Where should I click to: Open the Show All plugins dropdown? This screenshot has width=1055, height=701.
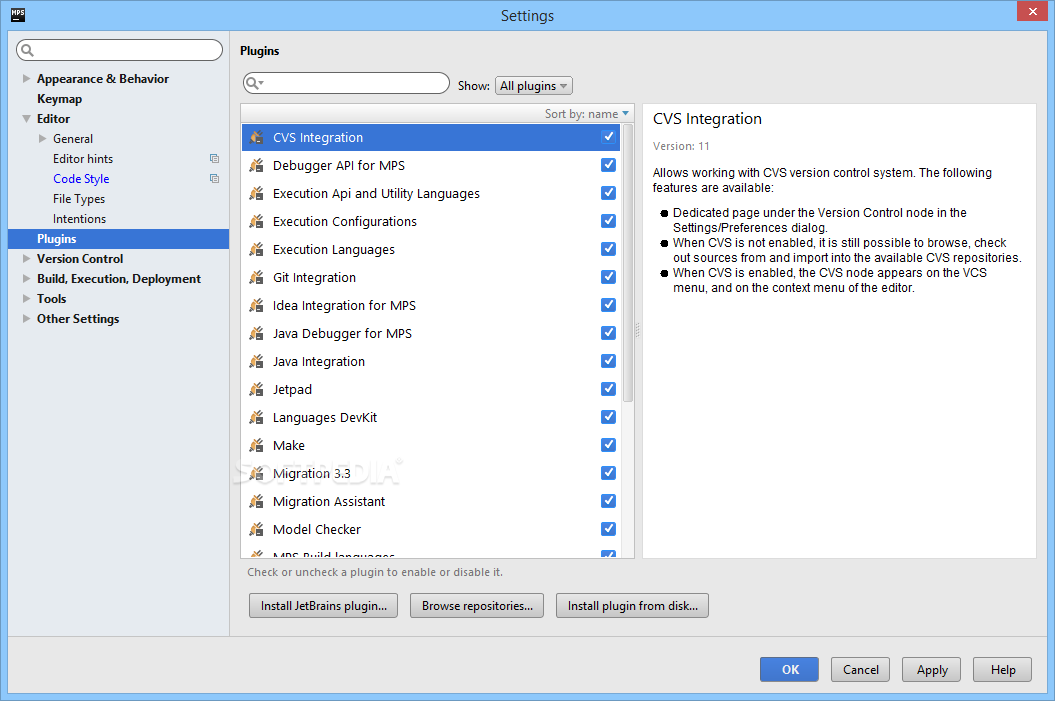pyautogui.click(x=534, y=85)
